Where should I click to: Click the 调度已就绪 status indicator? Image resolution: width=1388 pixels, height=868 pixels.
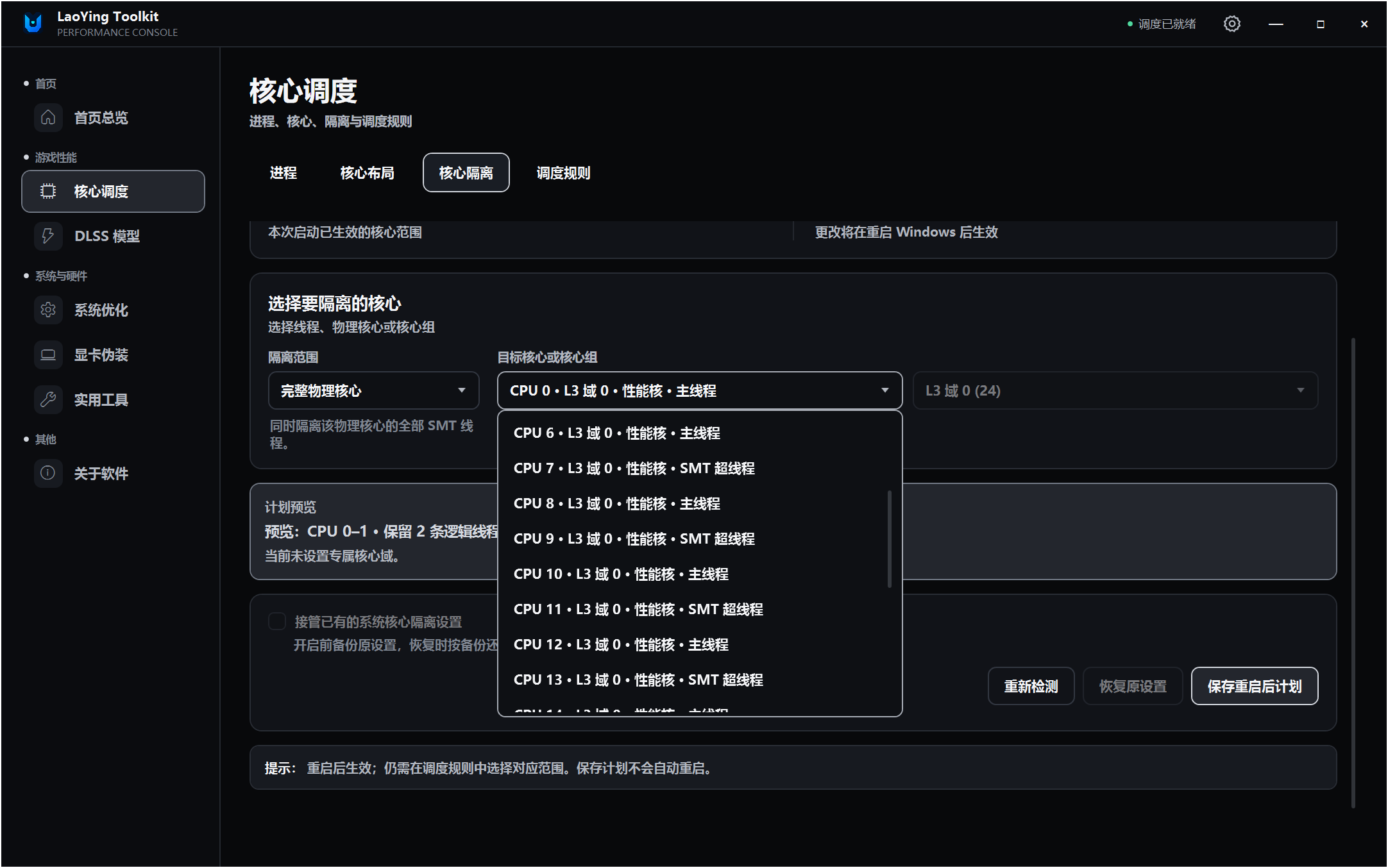click(x=1161, y=24)
